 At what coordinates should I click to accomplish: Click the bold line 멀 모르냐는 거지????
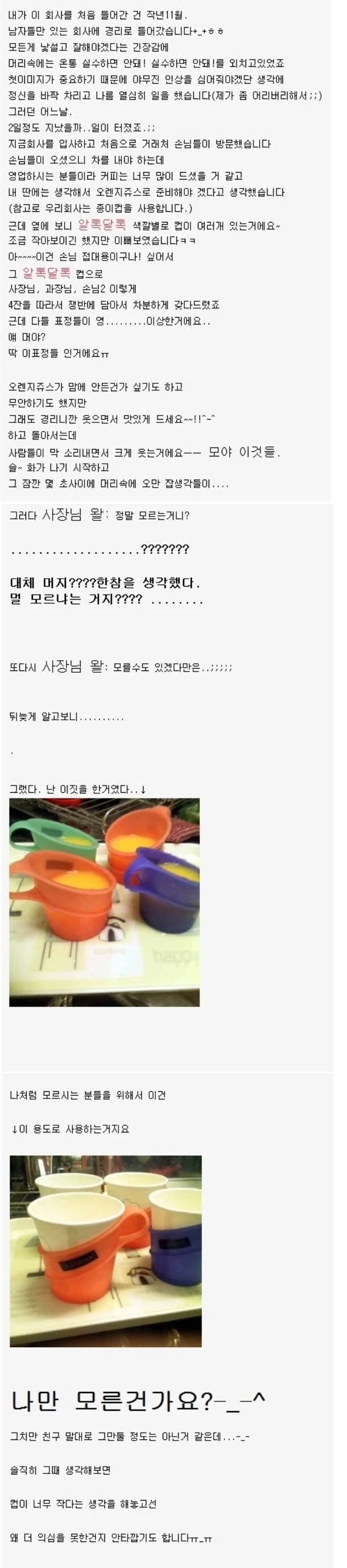coord(107,599)
